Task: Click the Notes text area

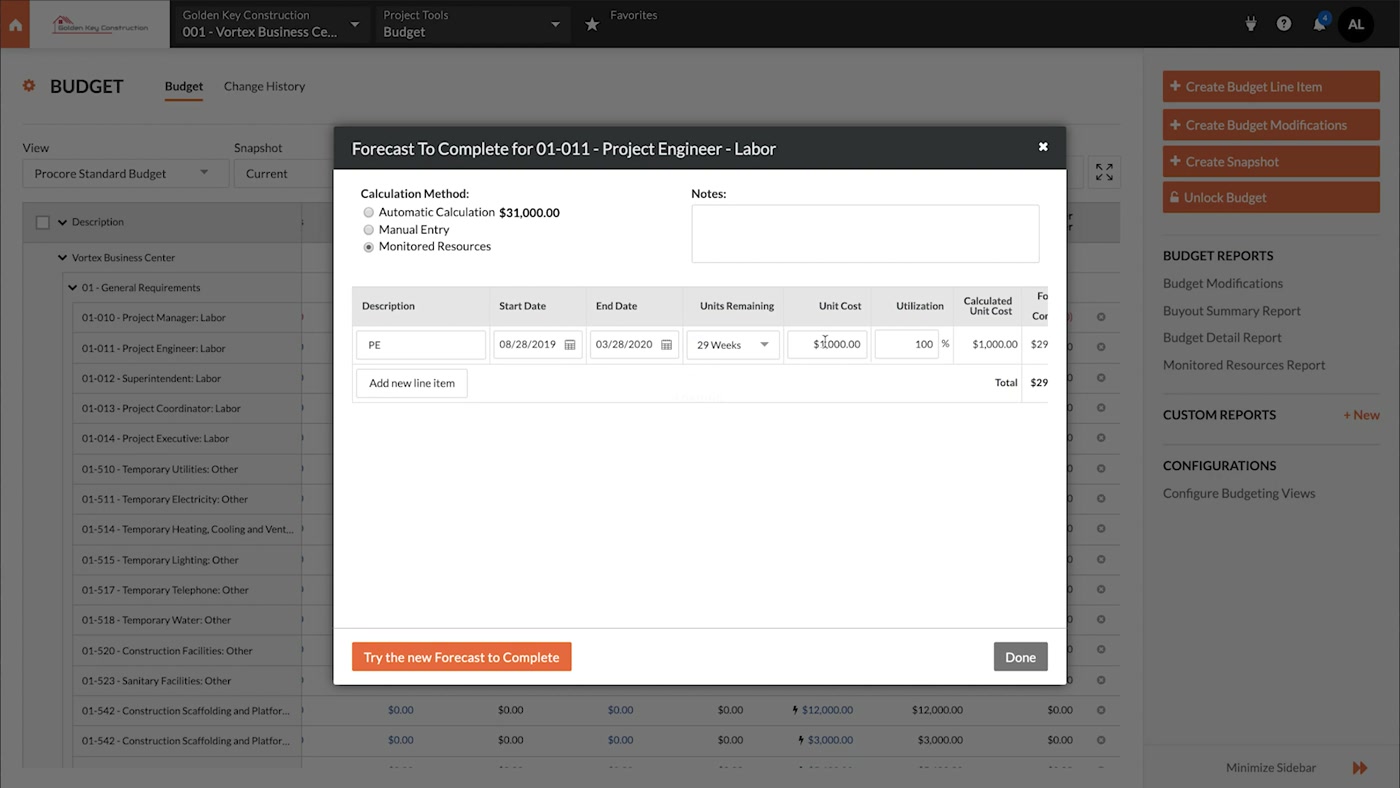Action: pos(865,234)
